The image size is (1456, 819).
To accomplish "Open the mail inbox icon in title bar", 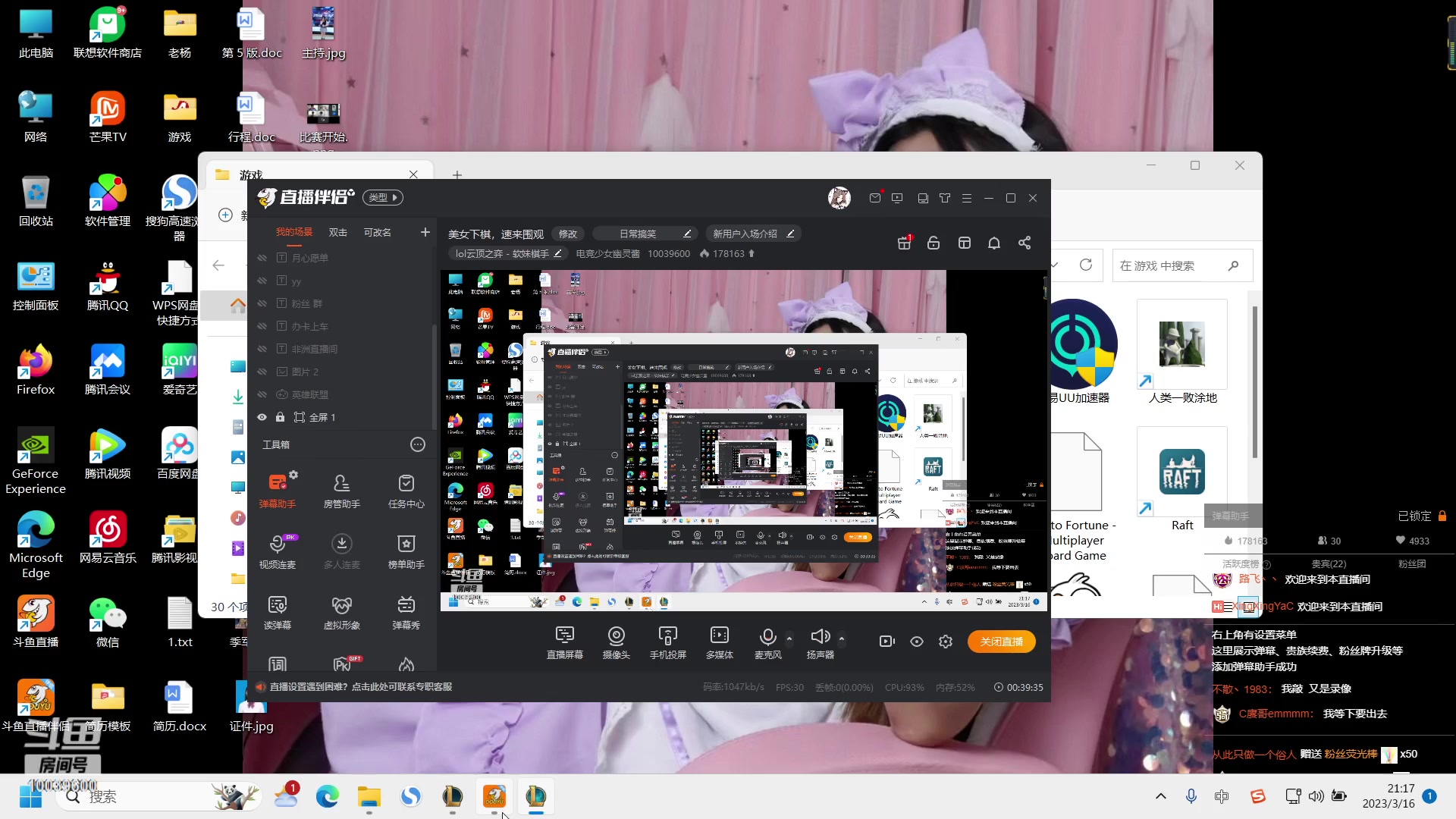I will (875, 198).
